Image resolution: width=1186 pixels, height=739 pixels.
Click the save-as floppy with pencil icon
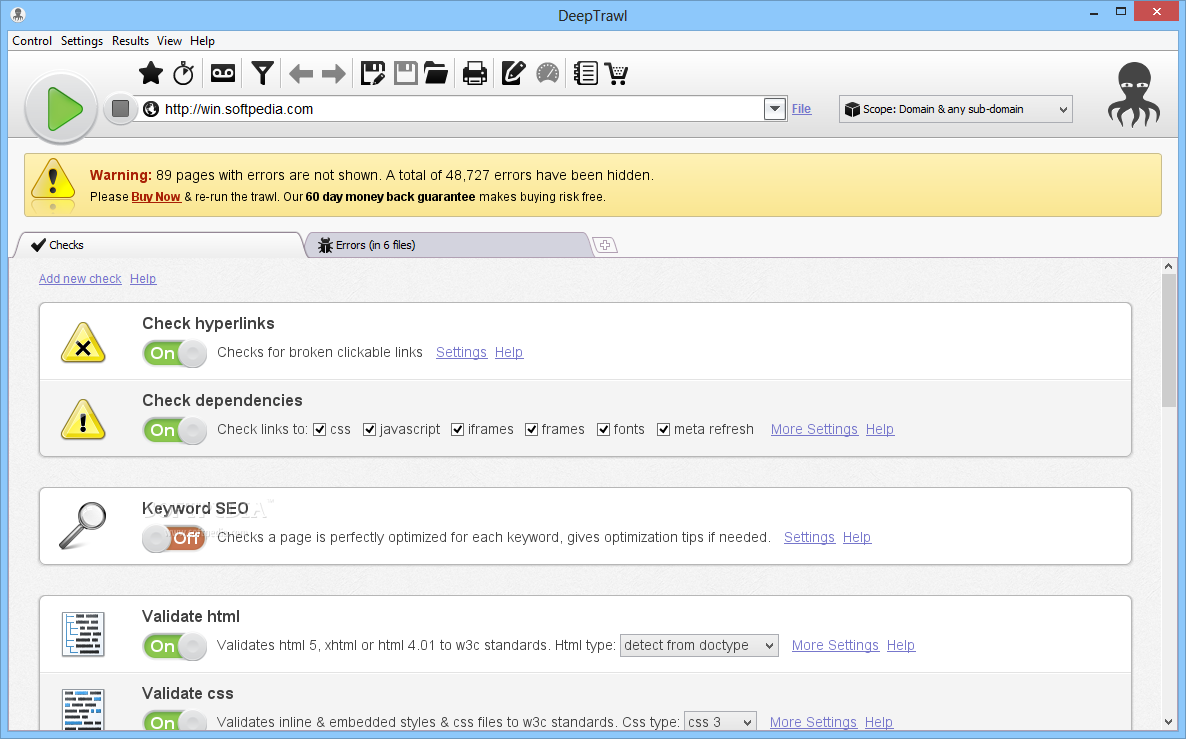372,73
